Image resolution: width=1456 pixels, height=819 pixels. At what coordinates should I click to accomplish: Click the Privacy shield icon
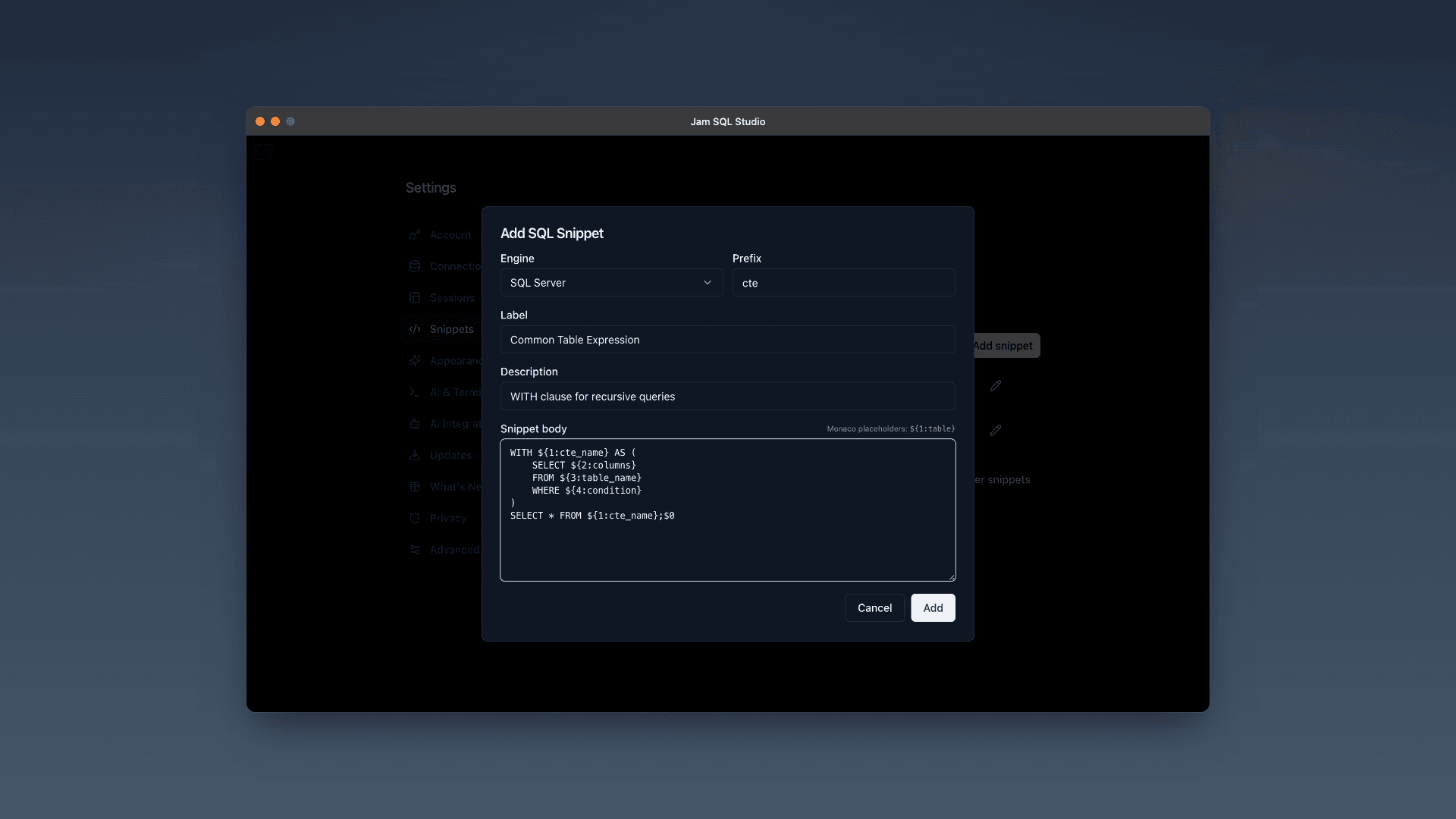415,518
